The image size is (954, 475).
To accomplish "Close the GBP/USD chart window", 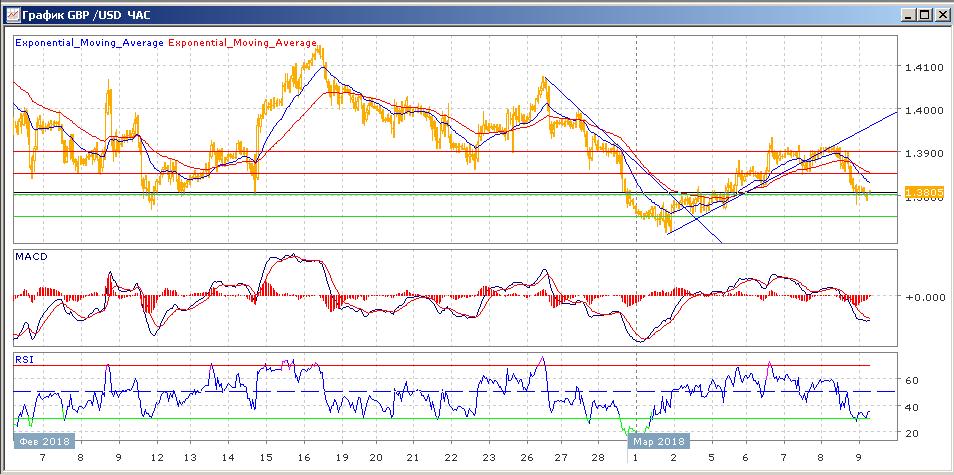I will pyautogui.click(x=940, y=16).
